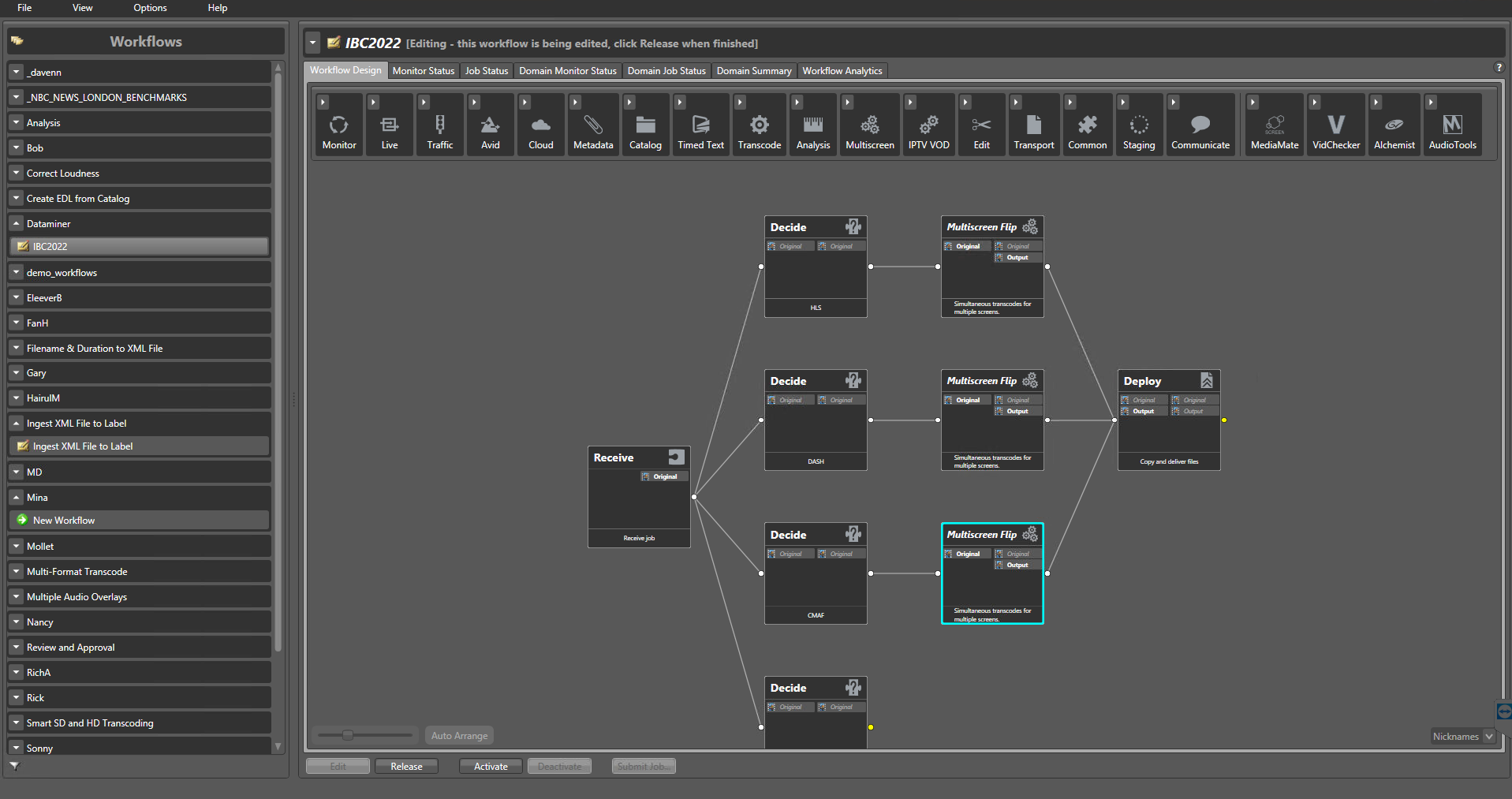Viewport: 1512px width, 799px height.
Task: Select the Receive node
Action: pos(639,497)
